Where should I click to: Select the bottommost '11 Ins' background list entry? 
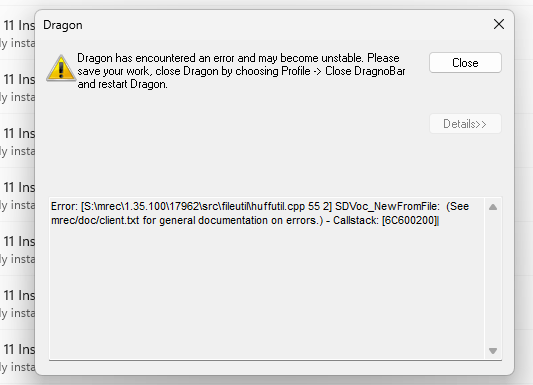[x=18, y=358]
